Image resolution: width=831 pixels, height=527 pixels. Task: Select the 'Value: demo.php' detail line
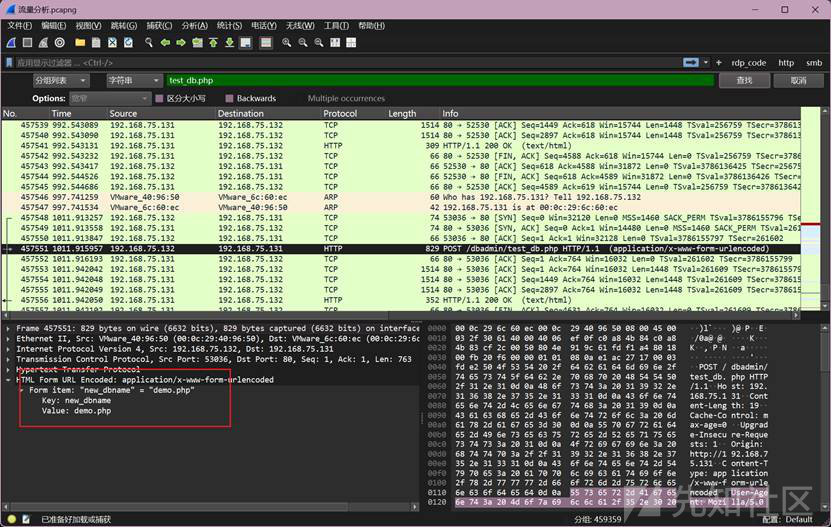[76, 411]
